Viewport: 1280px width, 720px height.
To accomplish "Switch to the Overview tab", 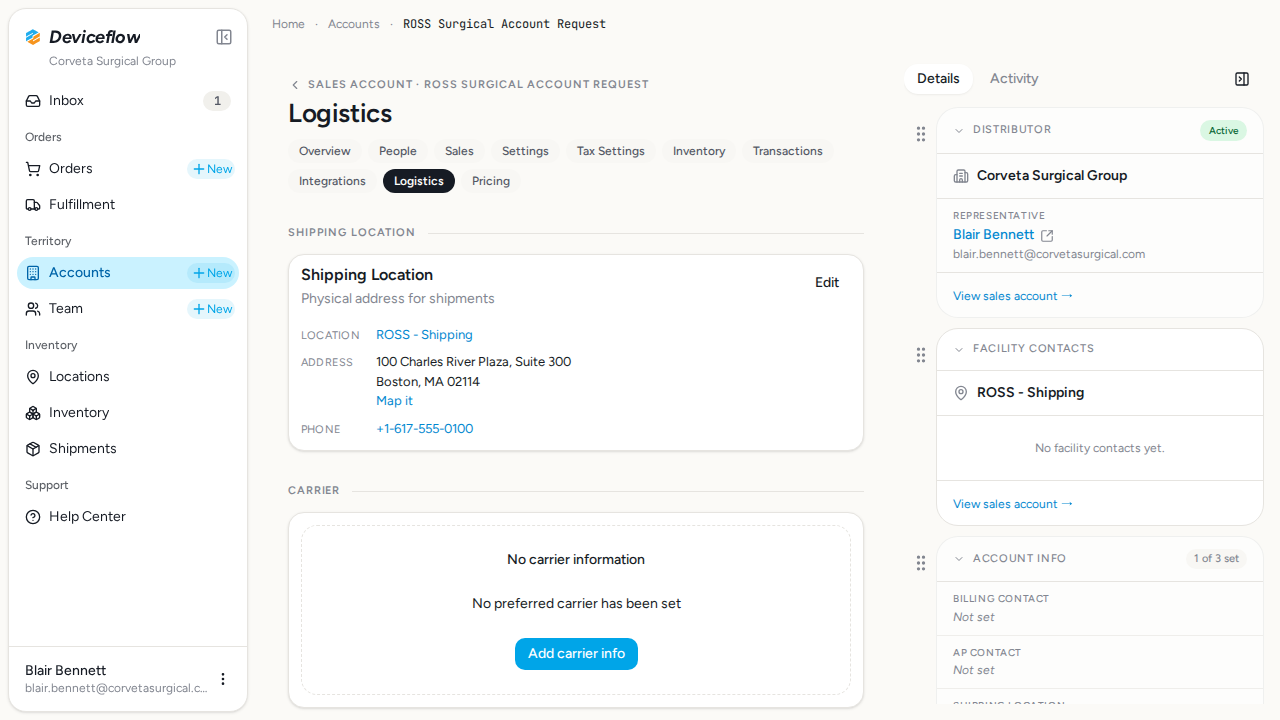I will coord(325,151).
